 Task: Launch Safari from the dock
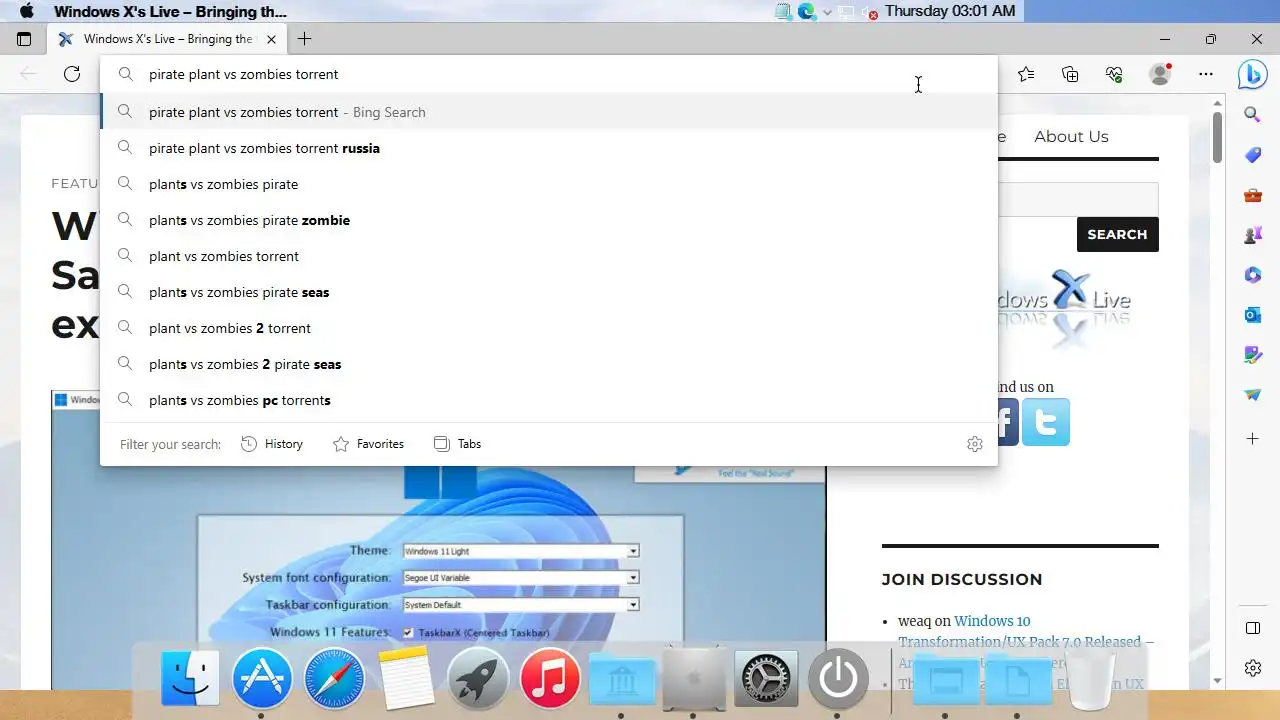334,678
